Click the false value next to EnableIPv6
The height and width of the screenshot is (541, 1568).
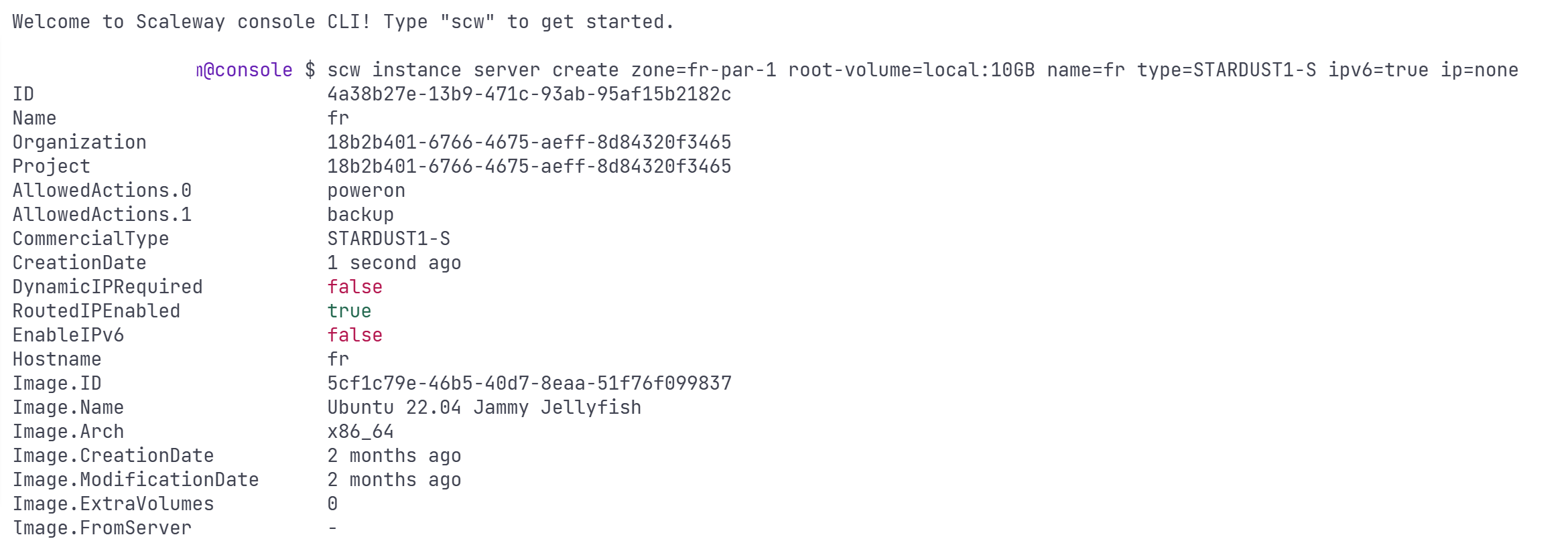coord(354,335)
